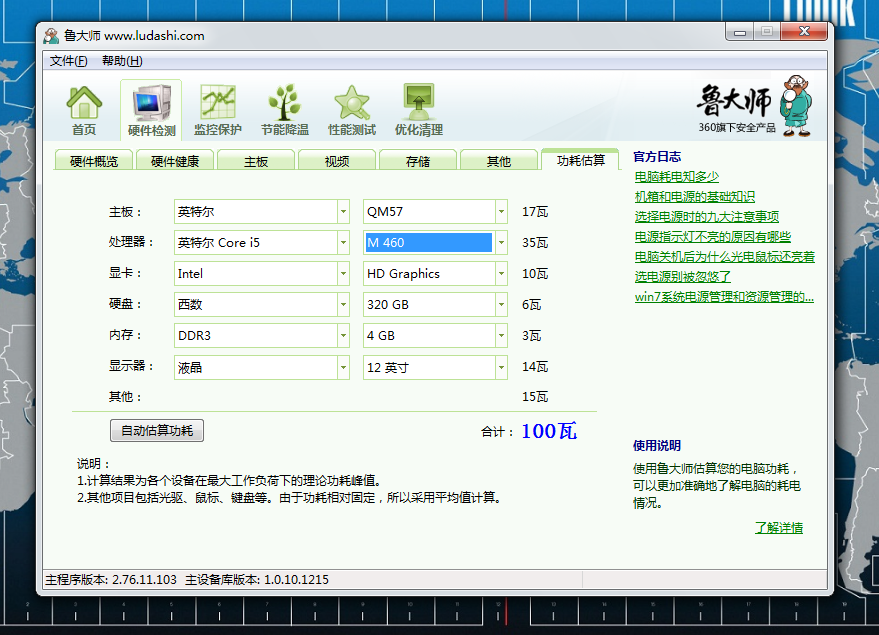
Task: Click the 自动估算功耗 button
Action: [x=157, y=430]
